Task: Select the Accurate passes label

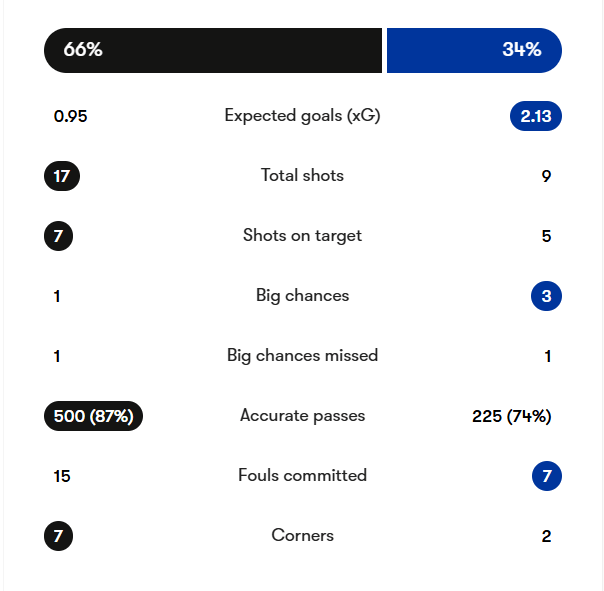Action: coord(302,416)
